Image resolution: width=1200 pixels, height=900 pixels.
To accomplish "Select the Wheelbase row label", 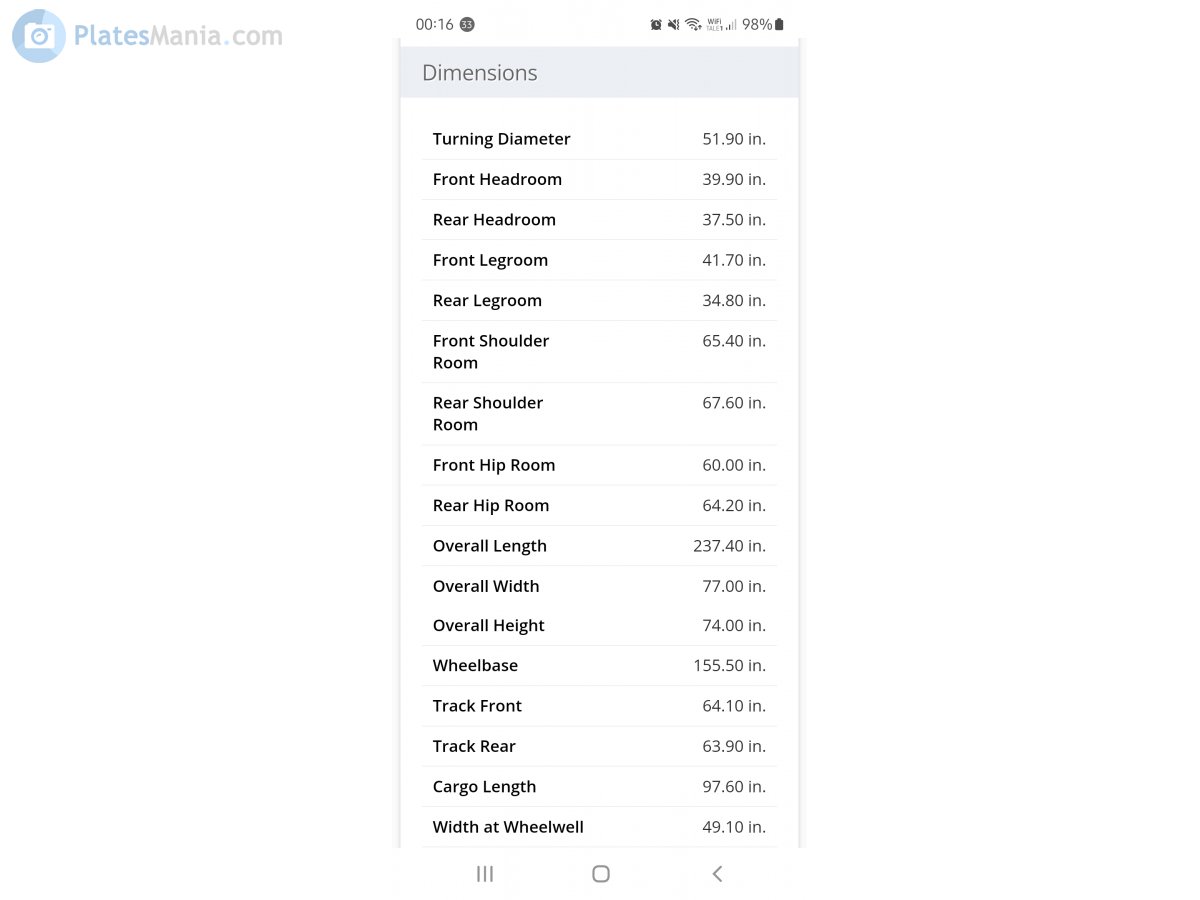I will click(475, 665).
